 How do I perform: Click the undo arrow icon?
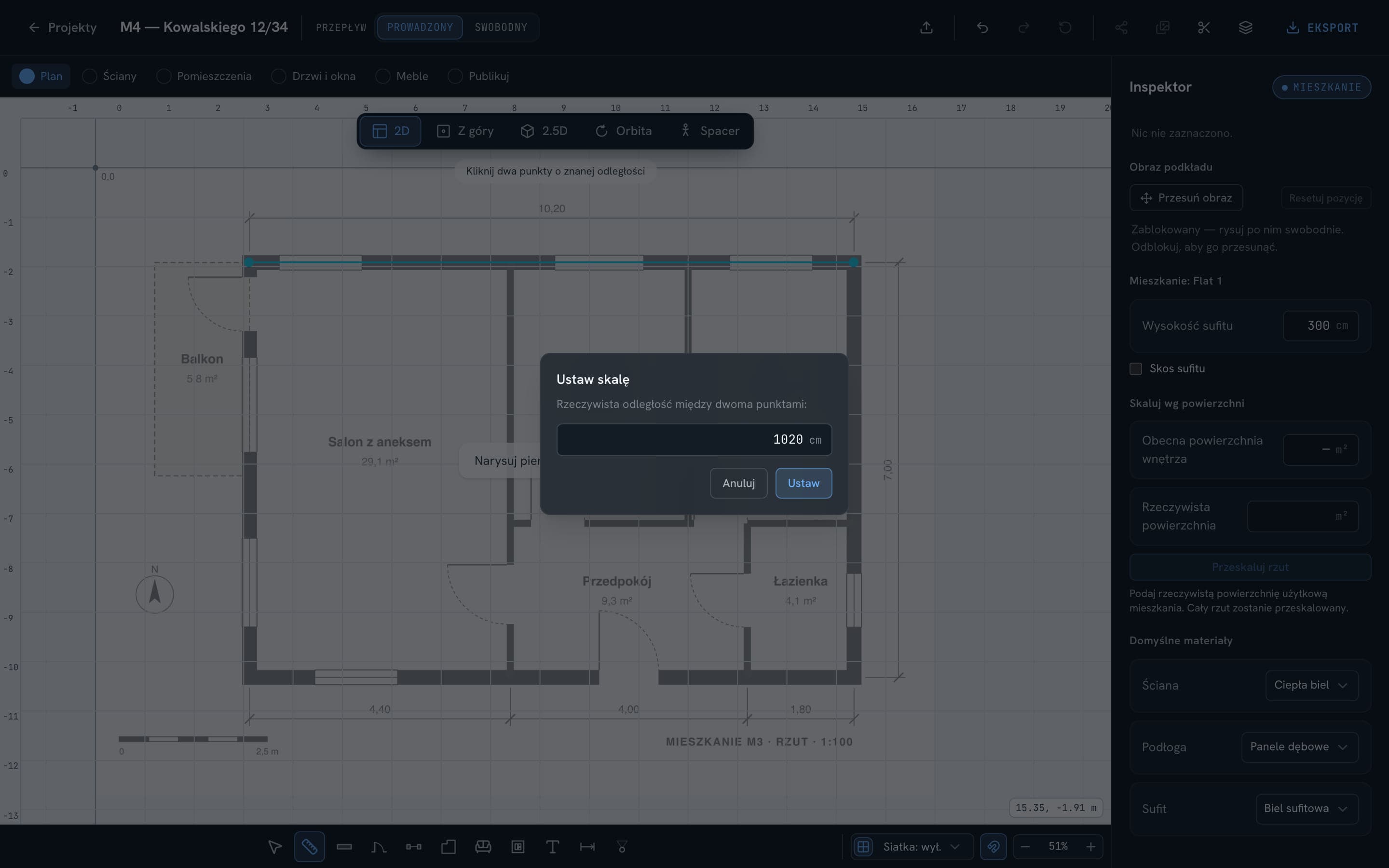pos(982,27)
